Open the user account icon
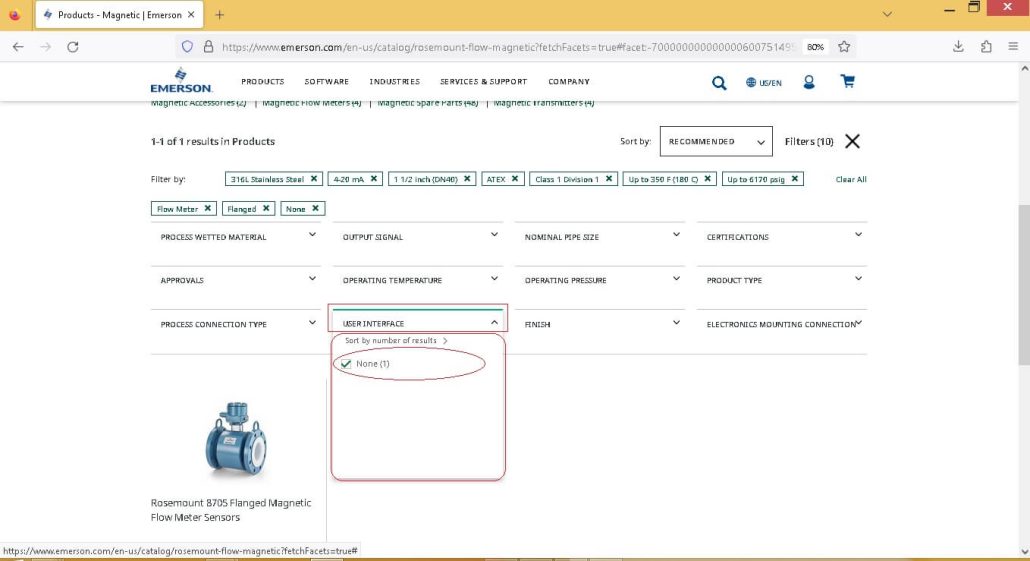Image resolution: width=1030 pixels, height=561 pixels. tap(809, 82)
